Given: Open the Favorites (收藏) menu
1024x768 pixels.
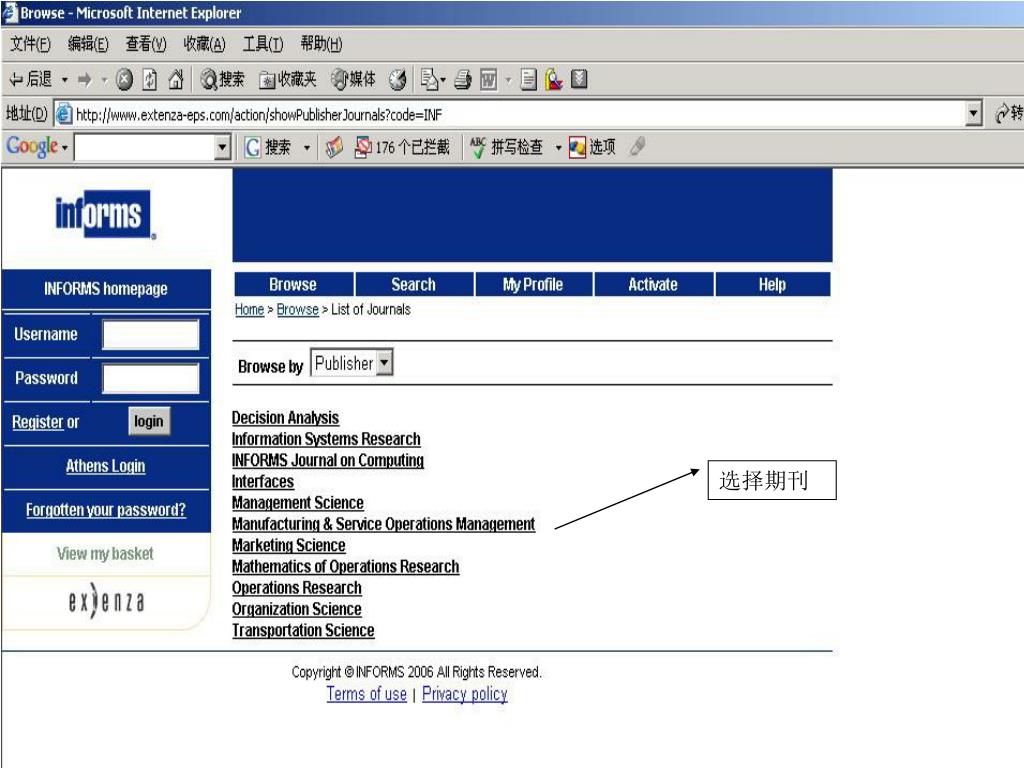Looking at the screenshot, I should pyautogui.click(x=204, y=44).
